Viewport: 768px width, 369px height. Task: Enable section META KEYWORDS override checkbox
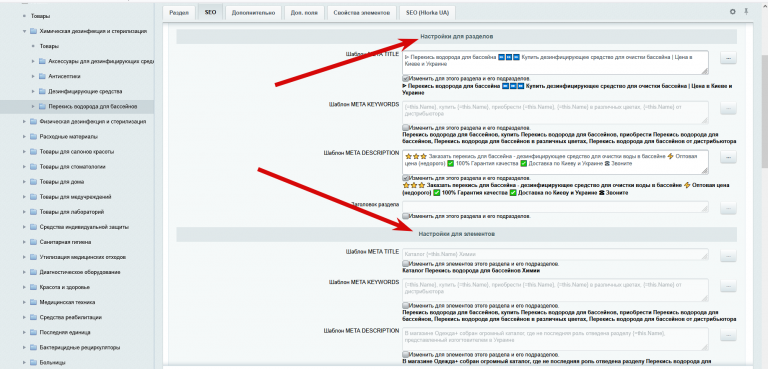[x=406, y=127]
